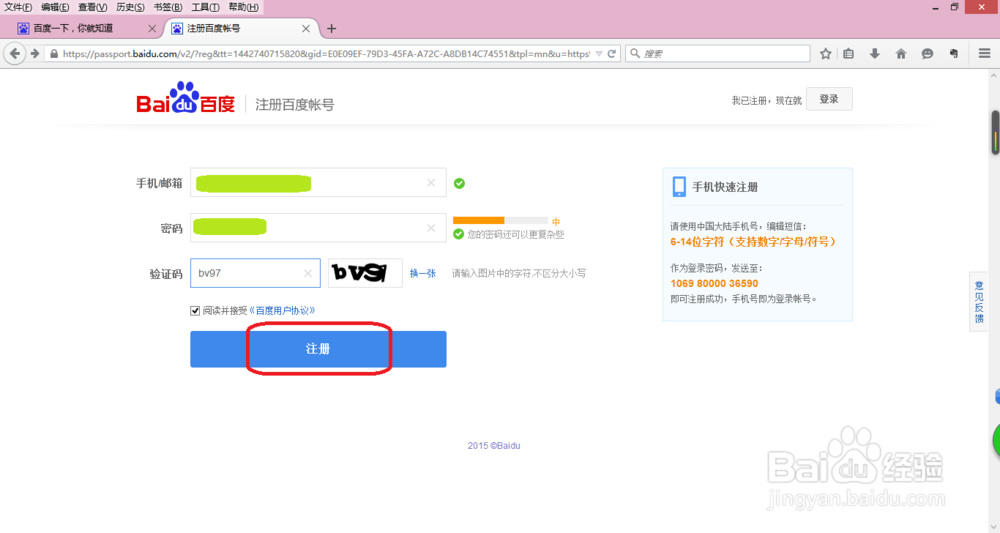Open a new tab with plus button
Screen dimensions: 1000x533
(331, 29)
